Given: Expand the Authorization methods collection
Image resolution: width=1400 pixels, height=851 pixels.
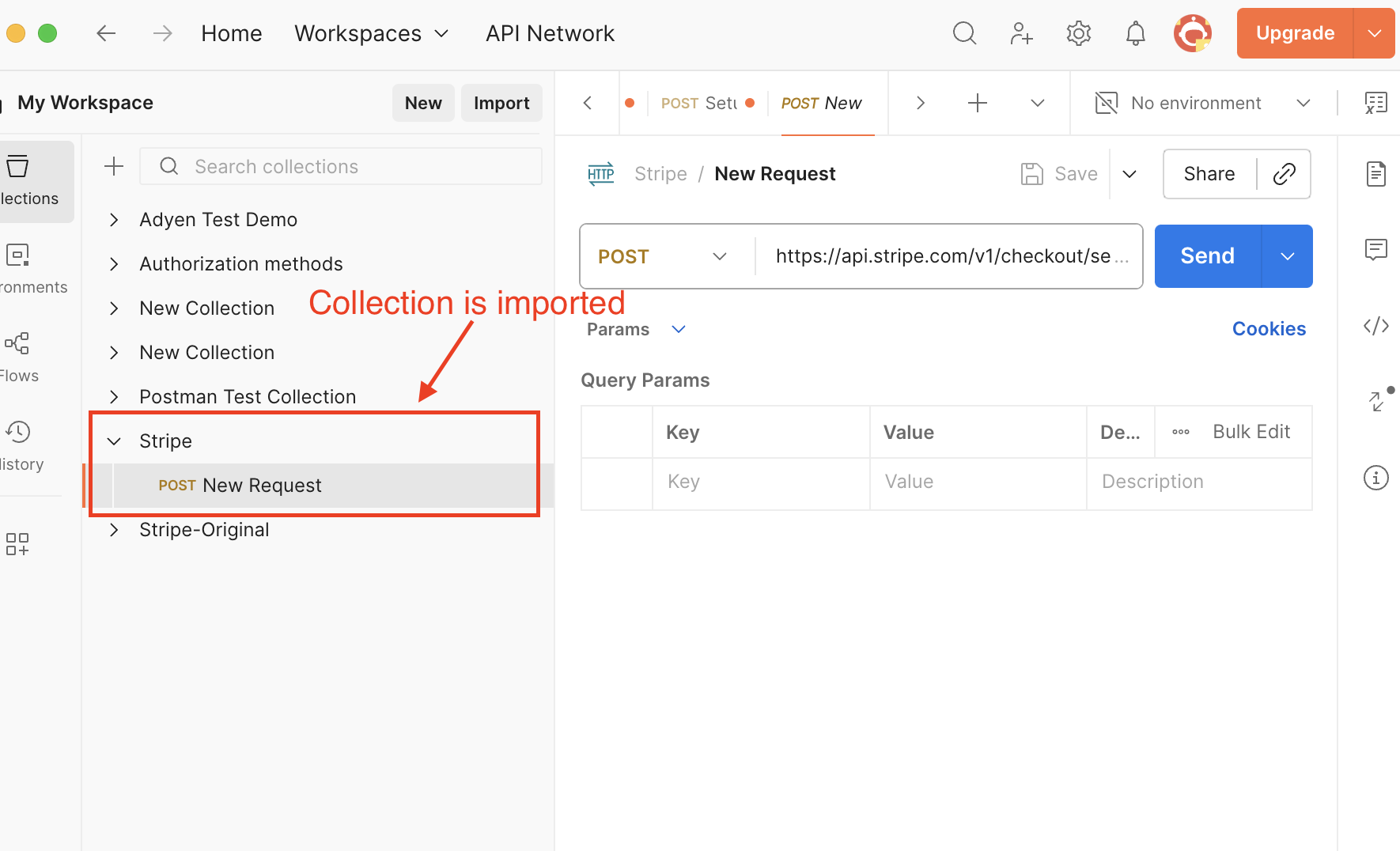Looking at the screenshot, I should point(114,264).
